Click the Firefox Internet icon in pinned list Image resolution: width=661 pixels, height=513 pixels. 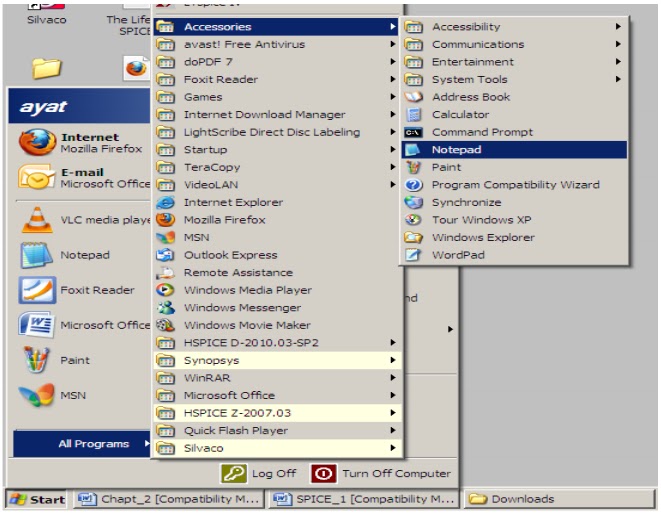tap(37, 142)
